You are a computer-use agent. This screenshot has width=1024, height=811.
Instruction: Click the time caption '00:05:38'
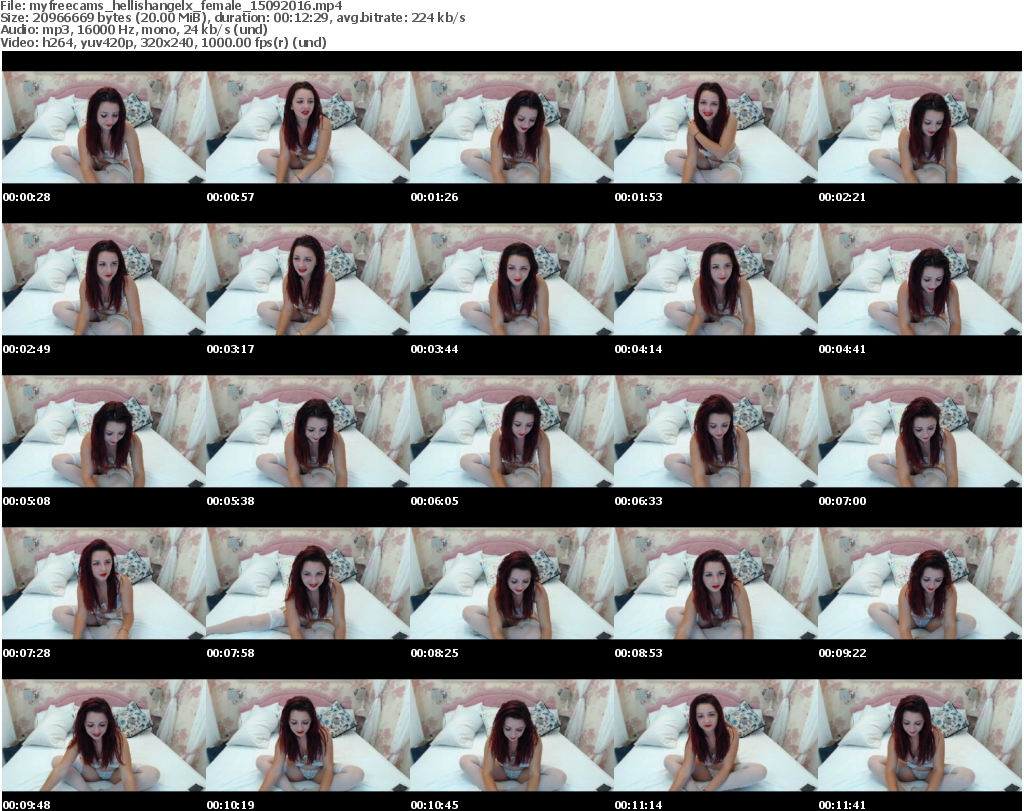coord(231,501)
